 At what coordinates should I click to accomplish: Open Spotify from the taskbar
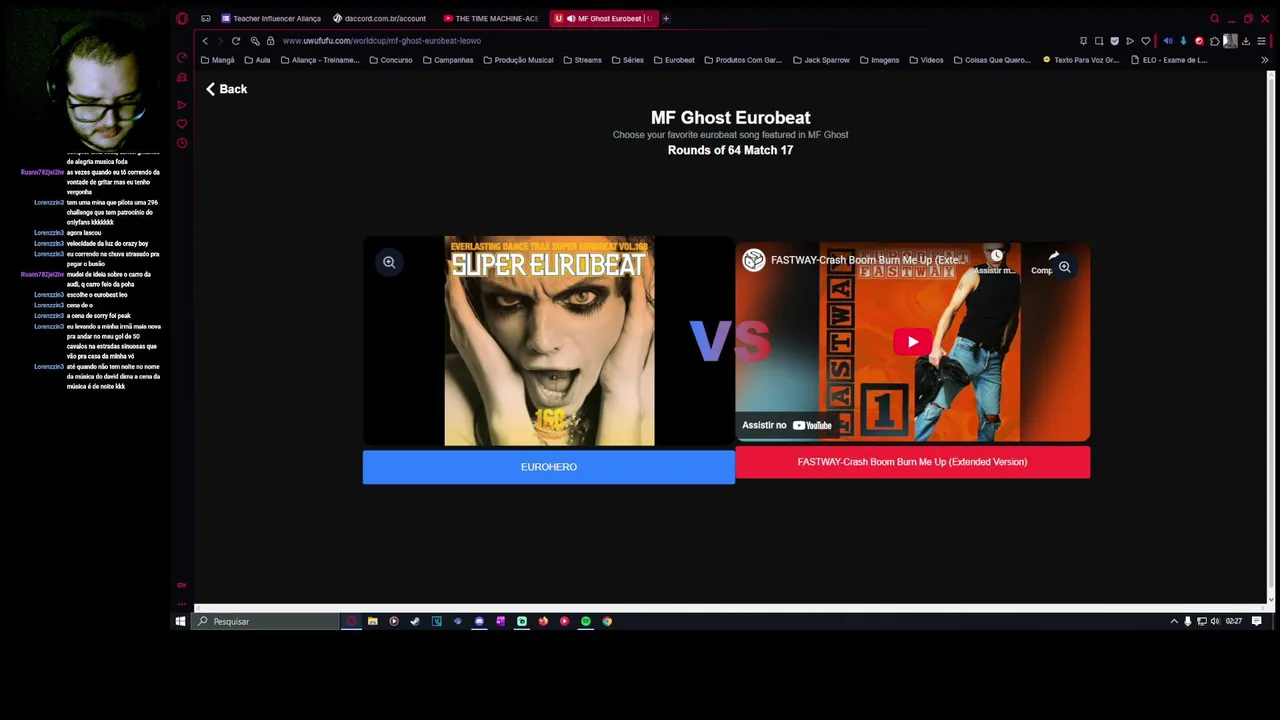tap(586, 621)
